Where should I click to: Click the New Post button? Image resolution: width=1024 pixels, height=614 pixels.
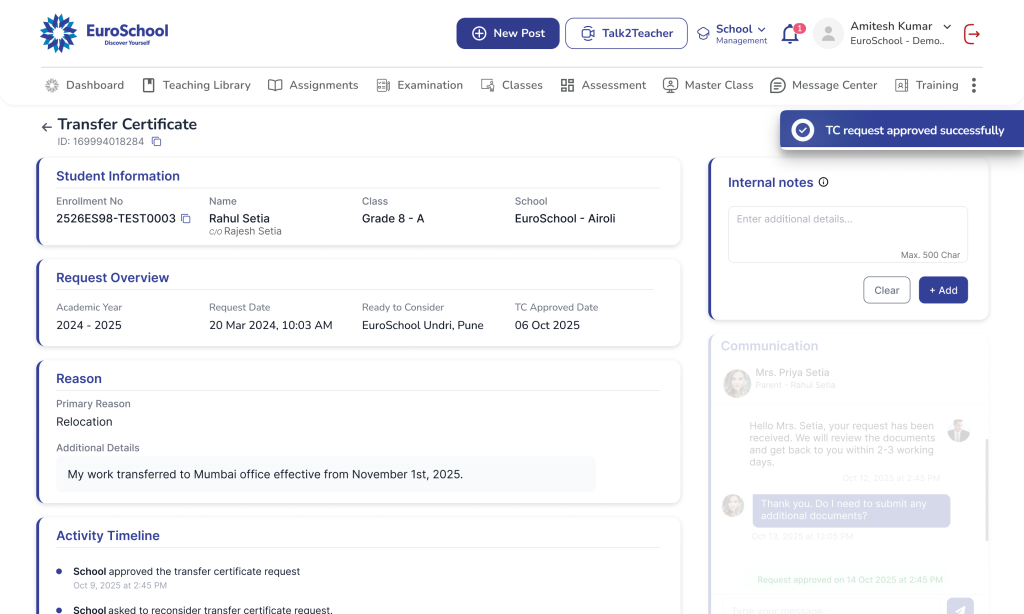(x=508, y=33)
